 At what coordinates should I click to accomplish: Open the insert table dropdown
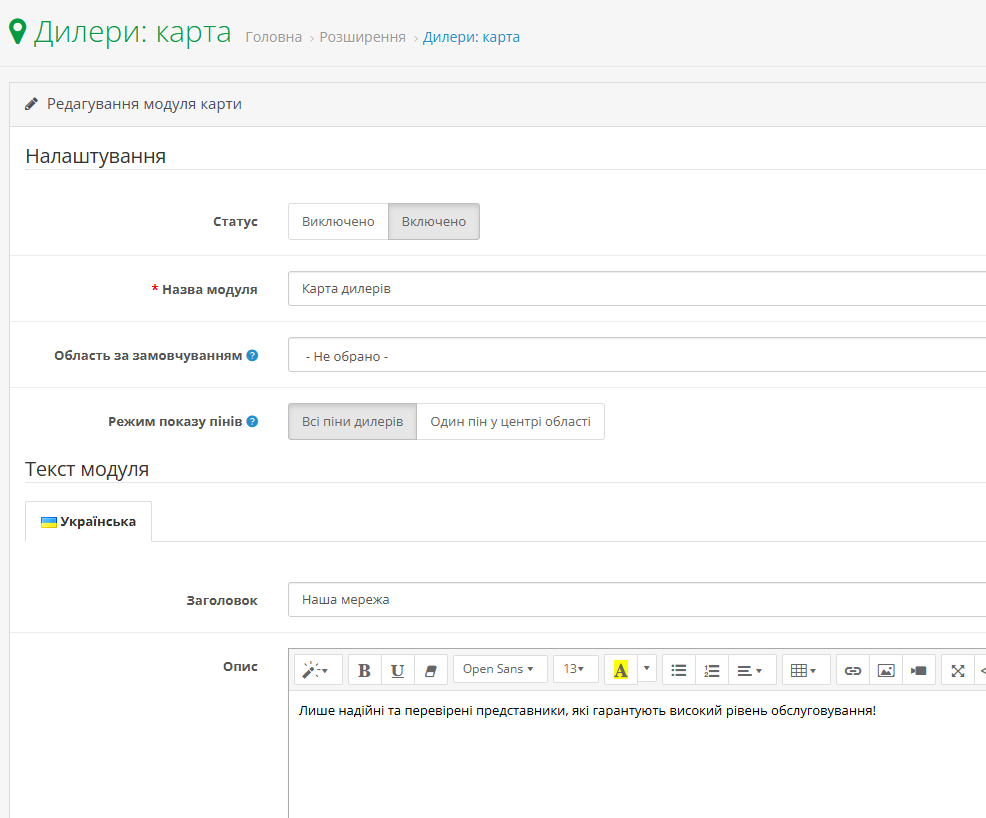click(806, 670)
